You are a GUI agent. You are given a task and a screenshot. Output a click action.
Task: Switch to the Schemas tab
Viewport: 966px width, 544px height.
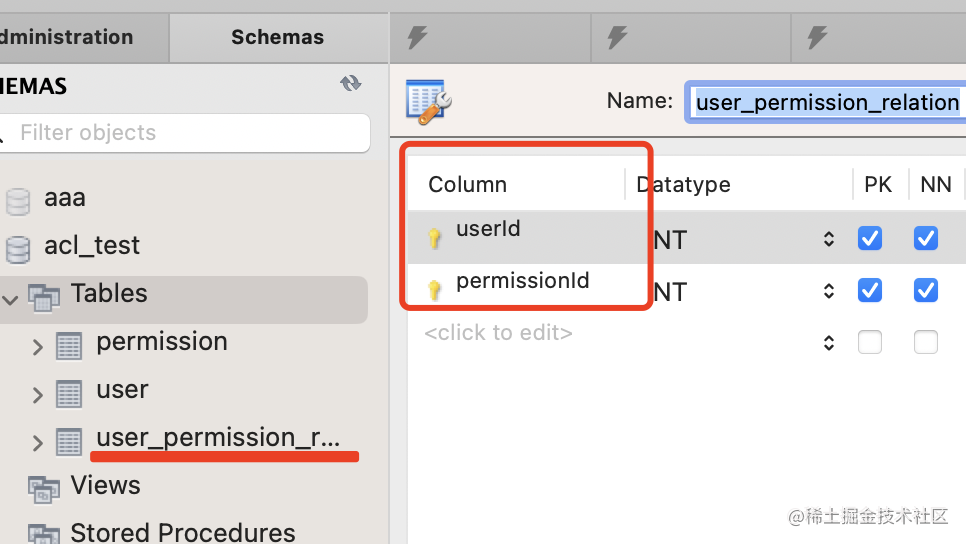[277, 38]
